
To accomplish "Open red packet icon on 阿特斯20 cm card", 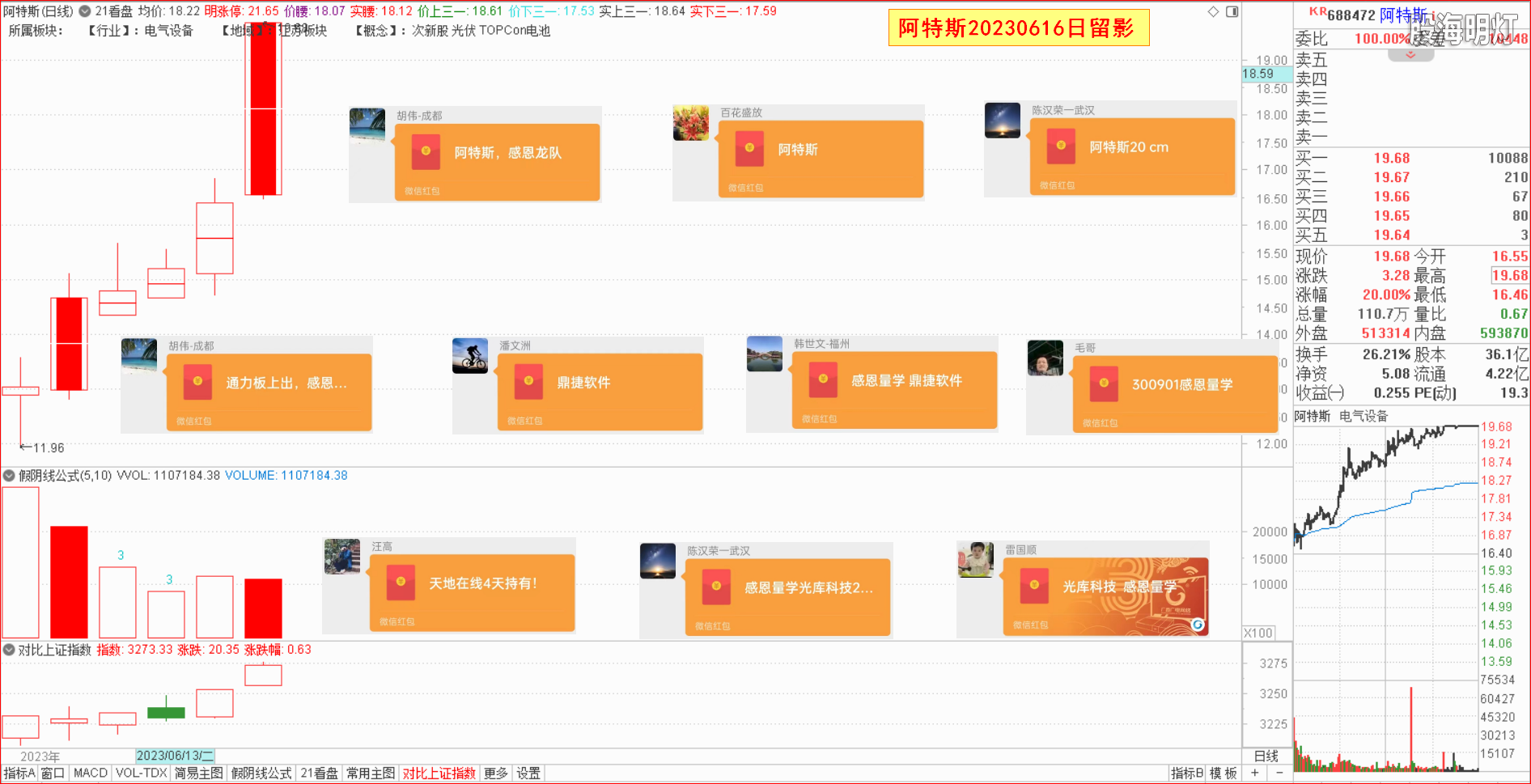I will click(1061, 147).
